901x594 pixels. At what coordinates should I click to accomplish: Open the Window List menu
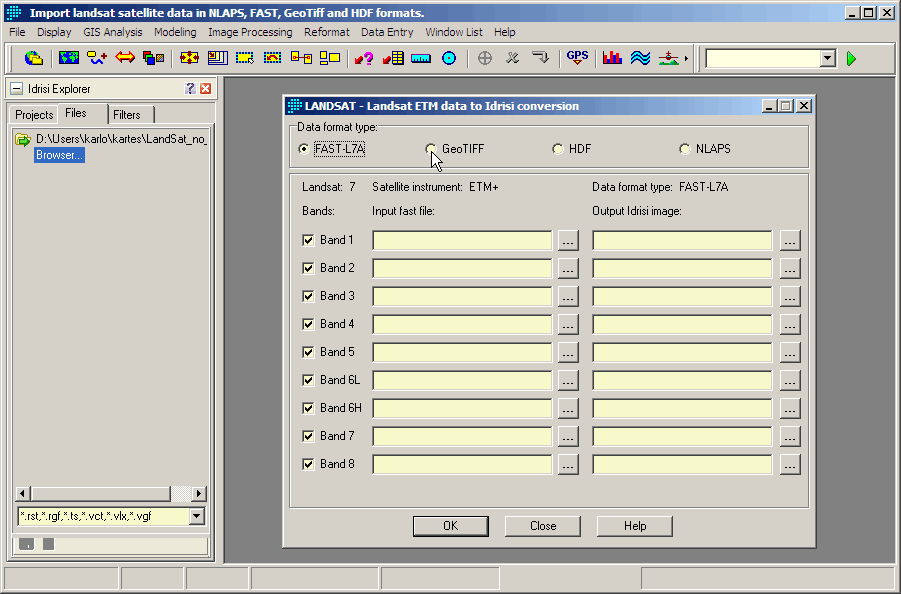click(x=454, y=32)
